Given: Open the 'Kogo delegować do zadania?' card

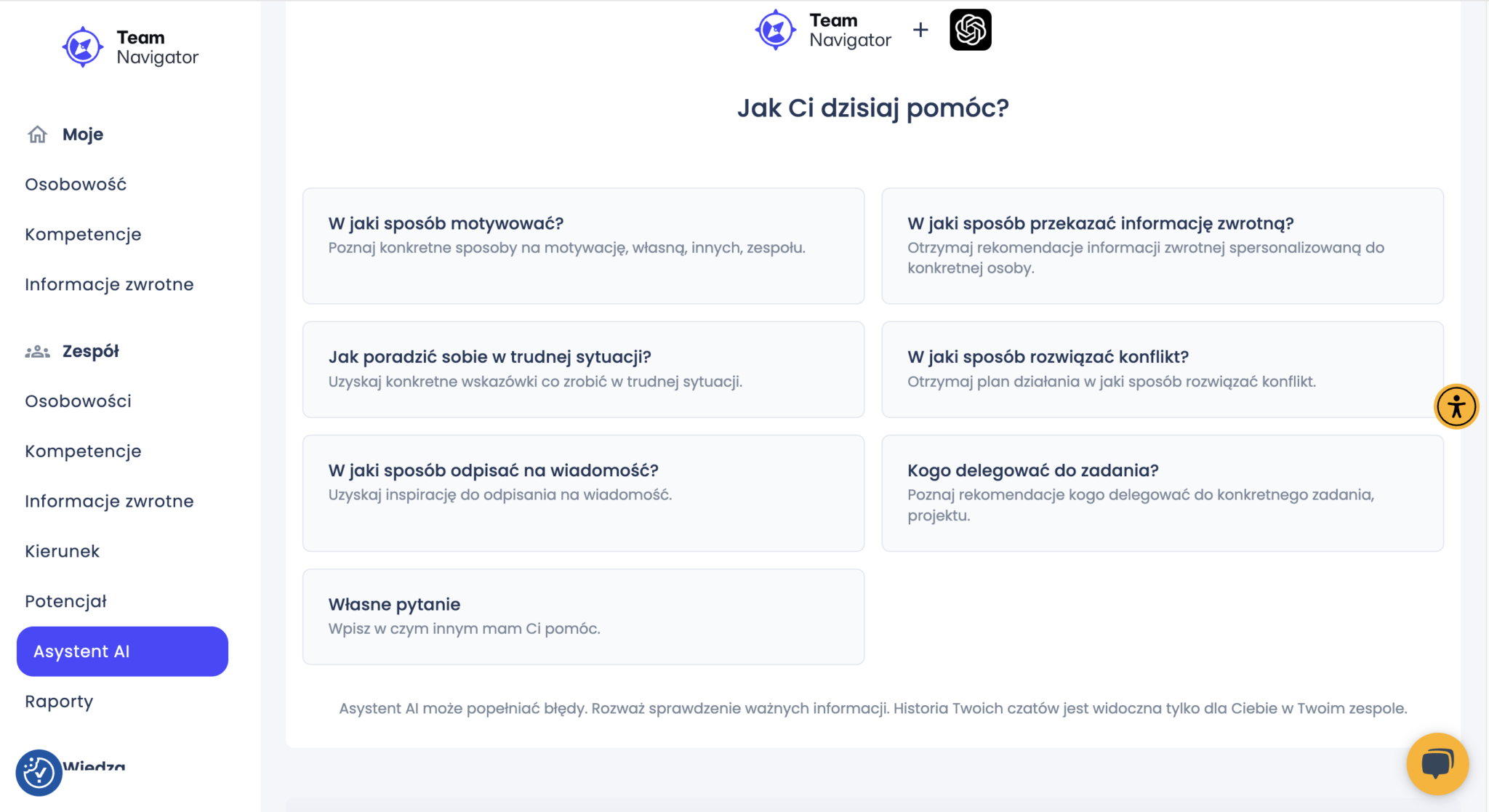Looking at the screenshot, I should pyautogui.click(x=1162, y=493).
